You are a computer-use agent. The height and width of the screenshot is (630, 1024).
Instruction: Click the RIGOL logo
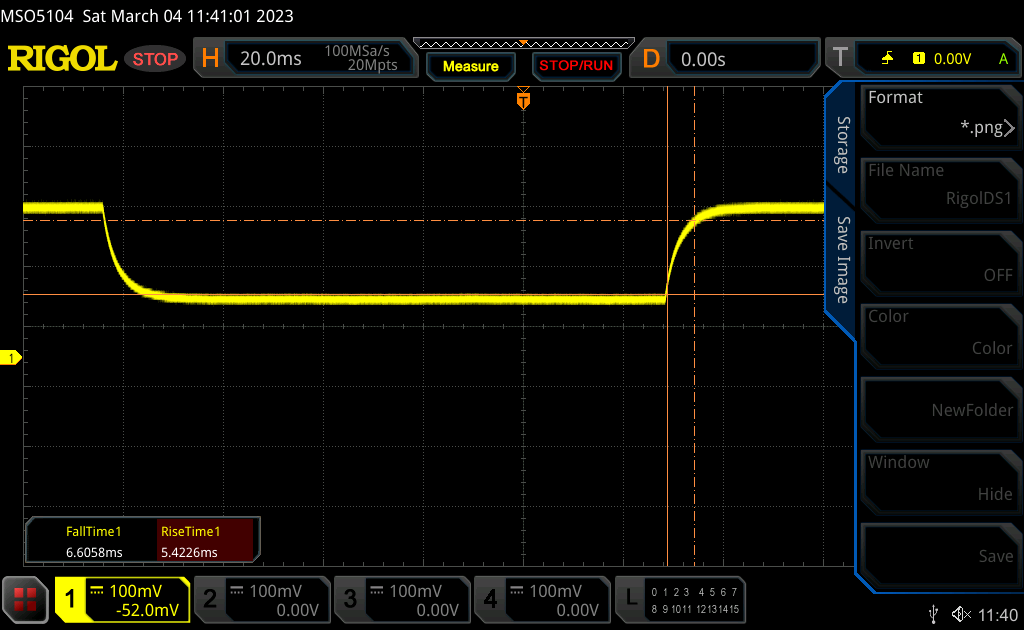coord(62,59)
